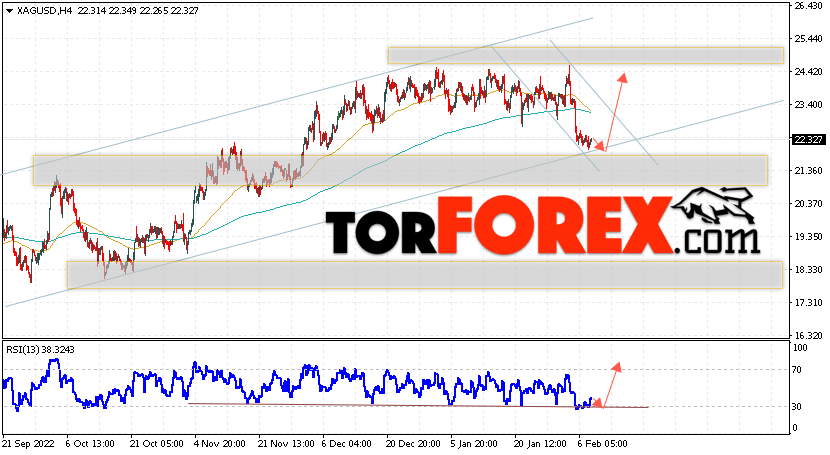Screen dimensions: 830x455
Task: Click the 4 Nov 20:00 time label
Action: pyautogui.click(x=220, y=443)
